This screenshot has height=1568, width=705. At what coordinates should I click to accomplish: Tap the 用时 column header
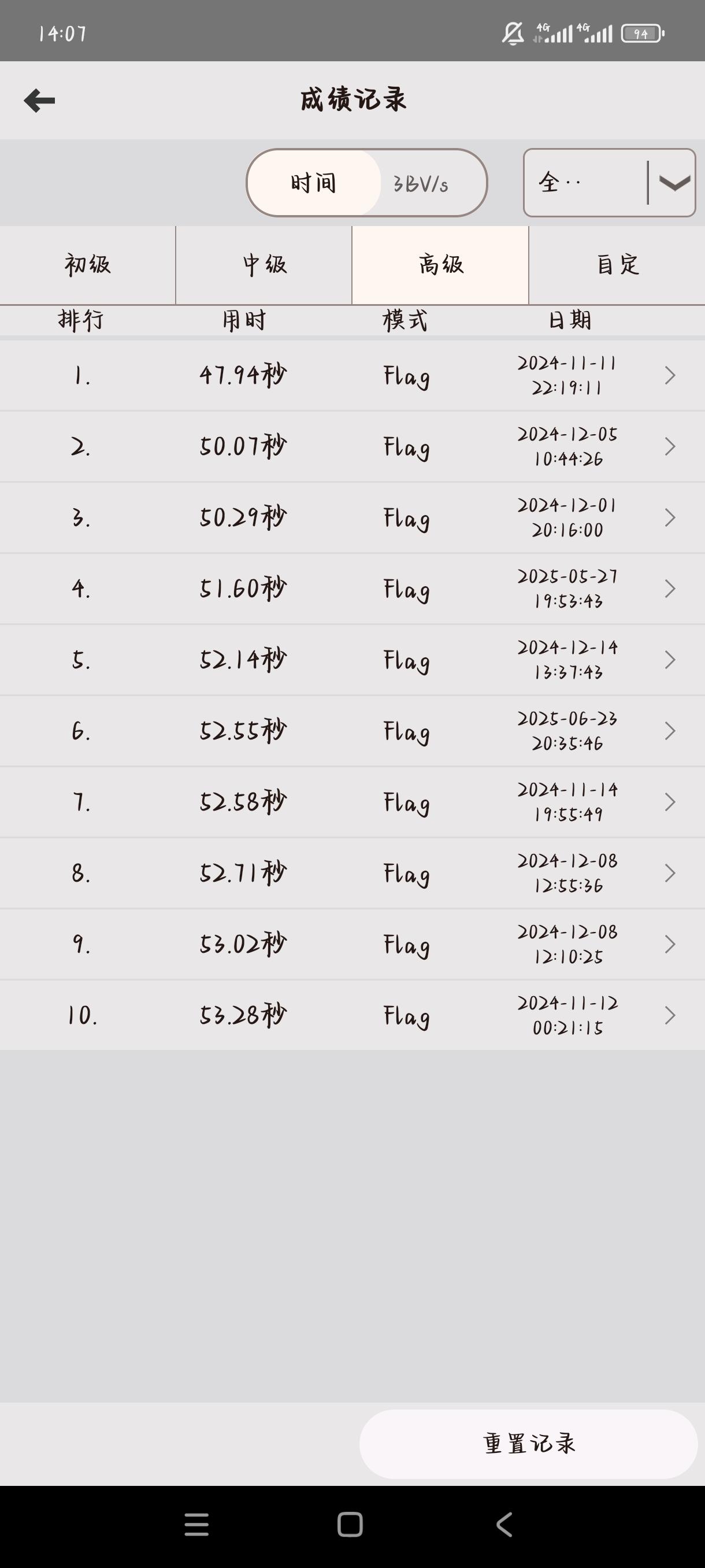[244, 320]
